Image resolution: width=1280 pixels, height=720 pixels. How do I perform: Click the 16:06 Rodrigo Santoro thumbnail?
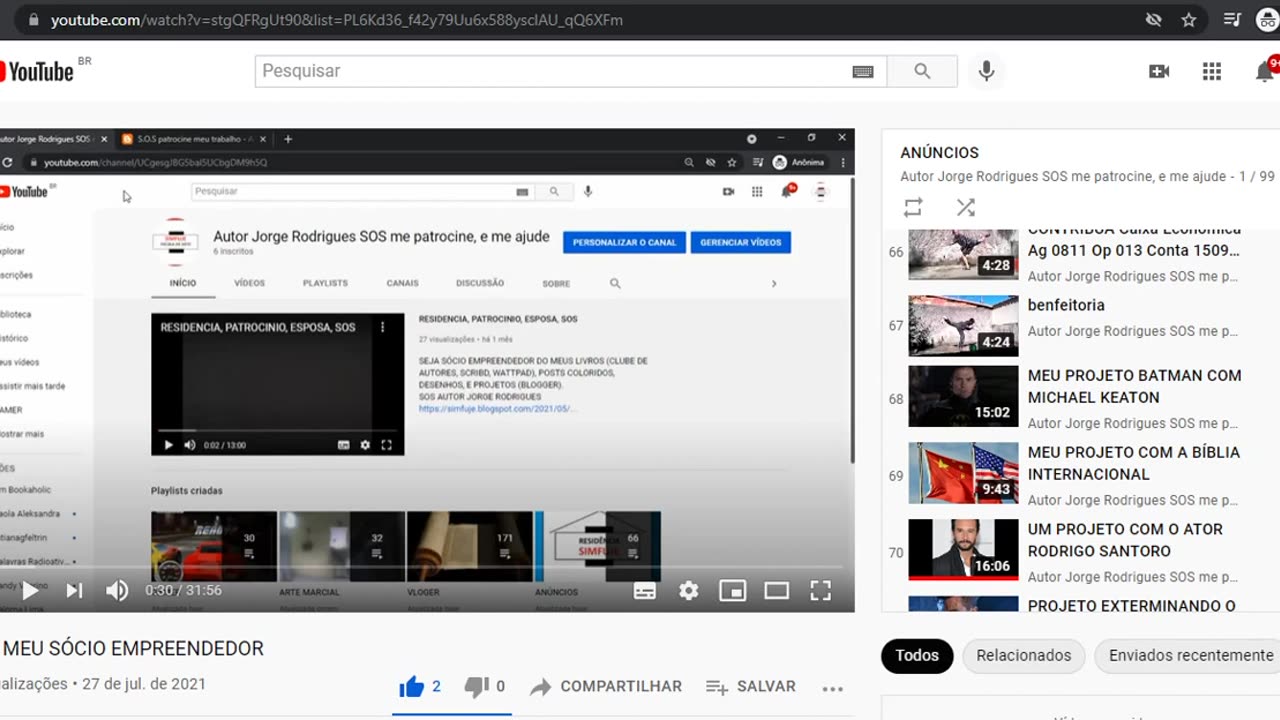[963, 550]
